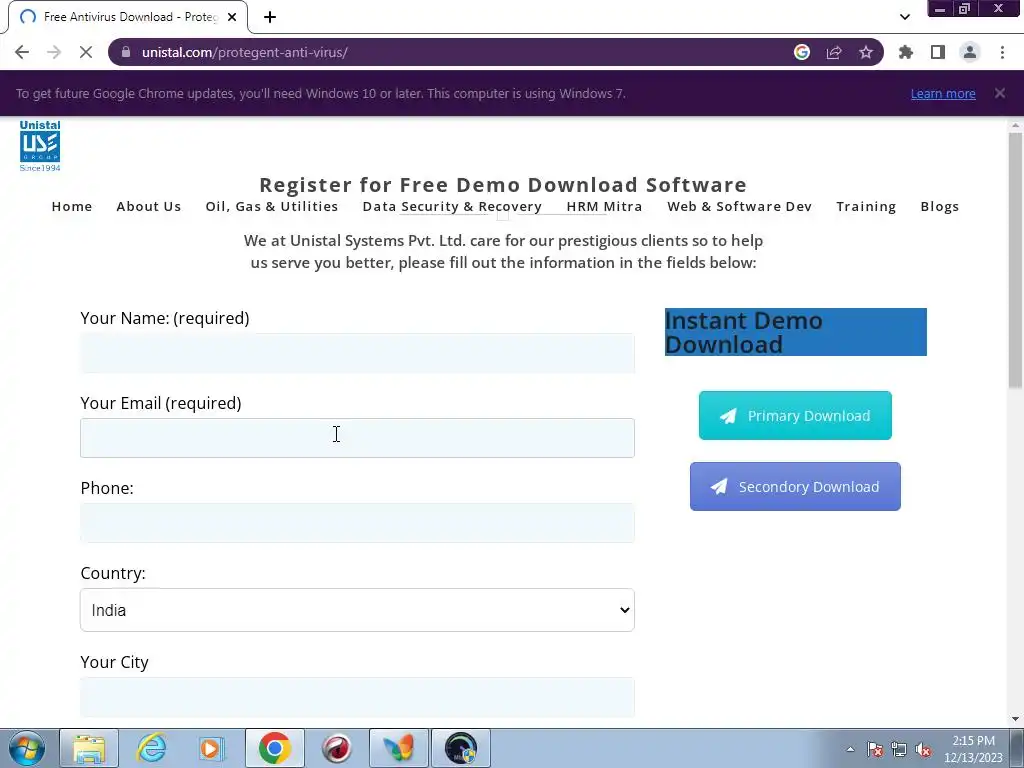Open the red swirl taskbar app
This screenshot has height=768, width=1024.
click(x=336, y=748)
